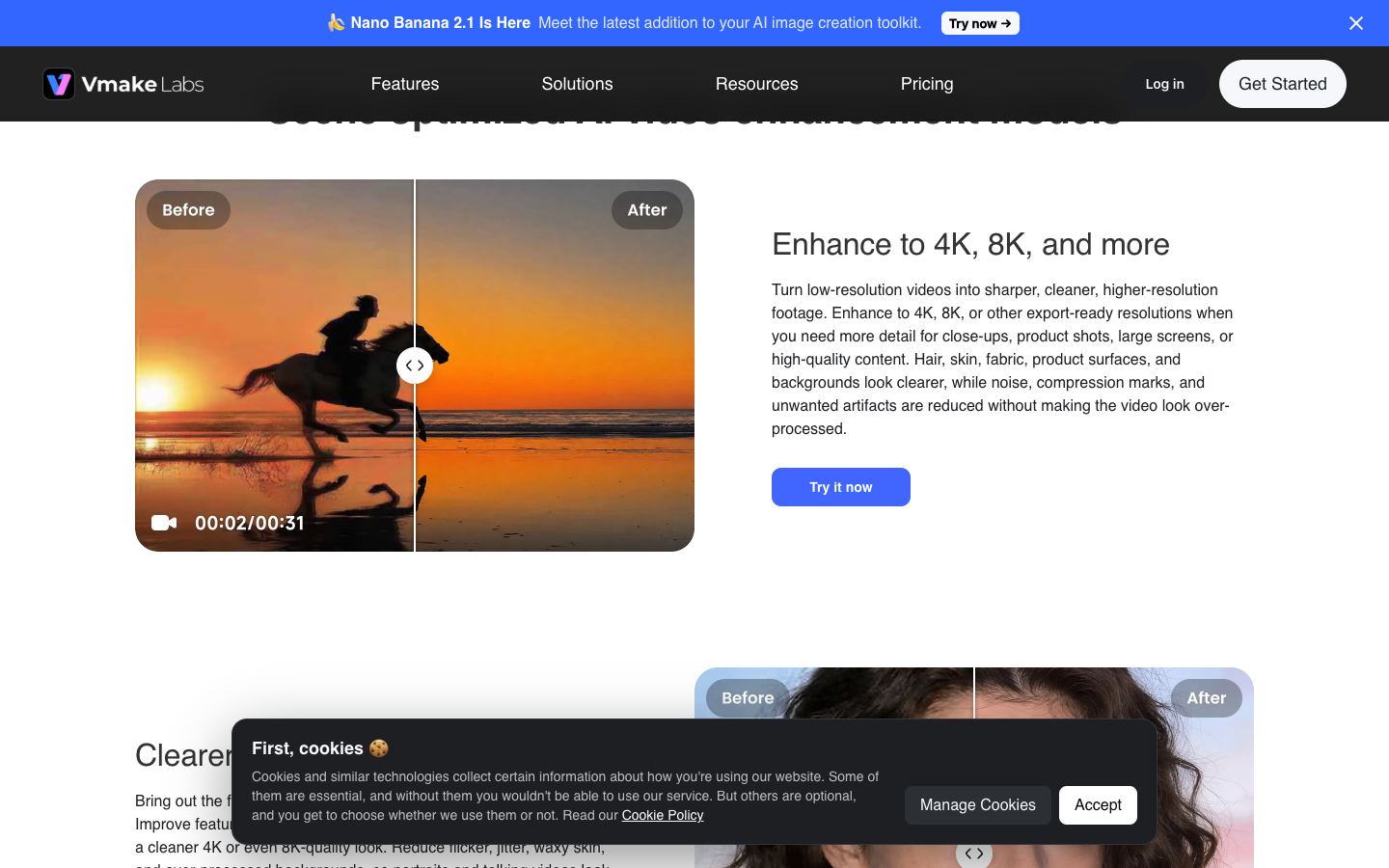Open Manage Cookies settings
The image size is (1389, 868).
pos(978,805)
